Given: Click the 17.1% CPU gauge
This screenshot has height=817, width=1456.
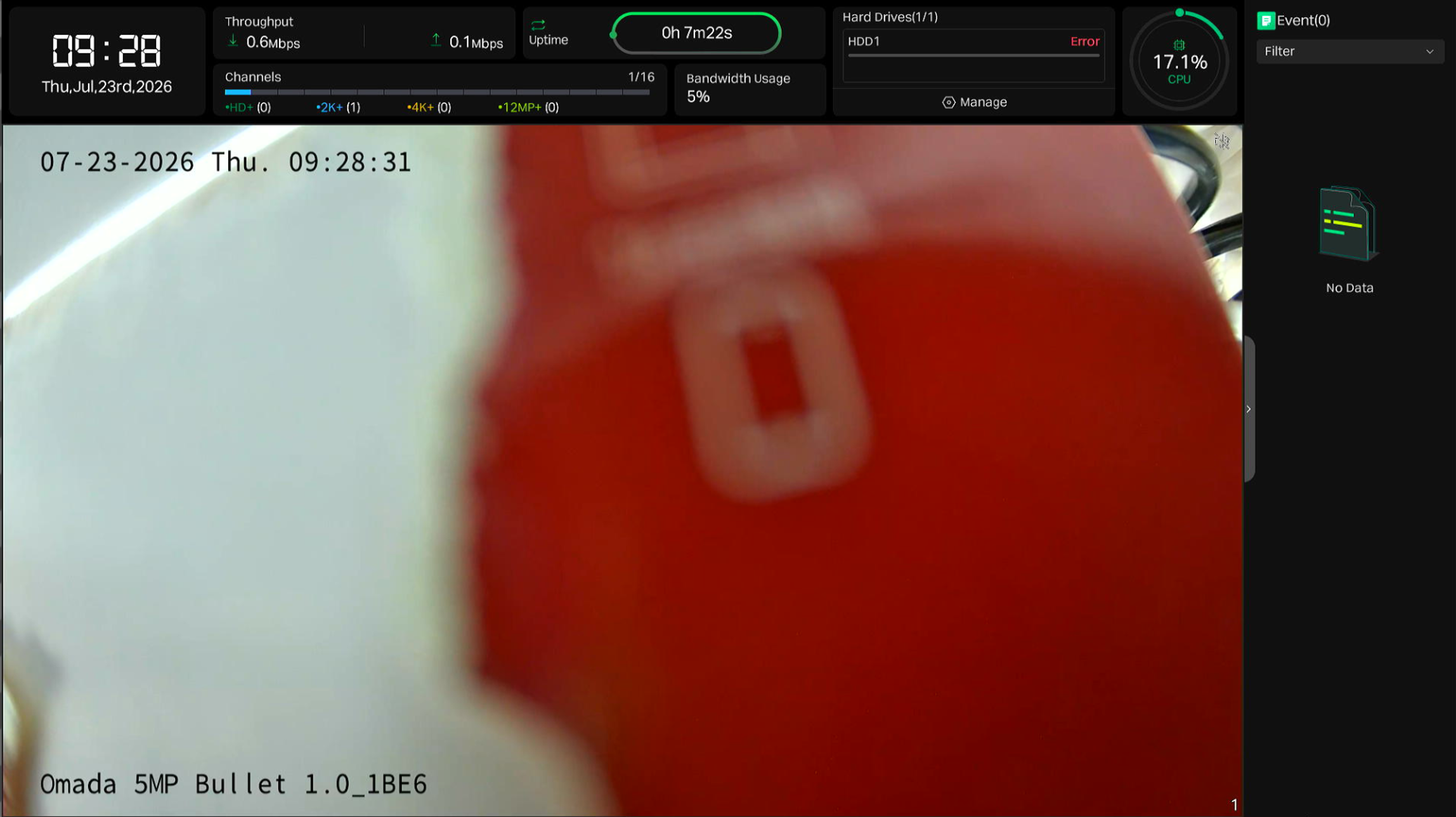Looking at the screenshot, I should click(1180, 62).
